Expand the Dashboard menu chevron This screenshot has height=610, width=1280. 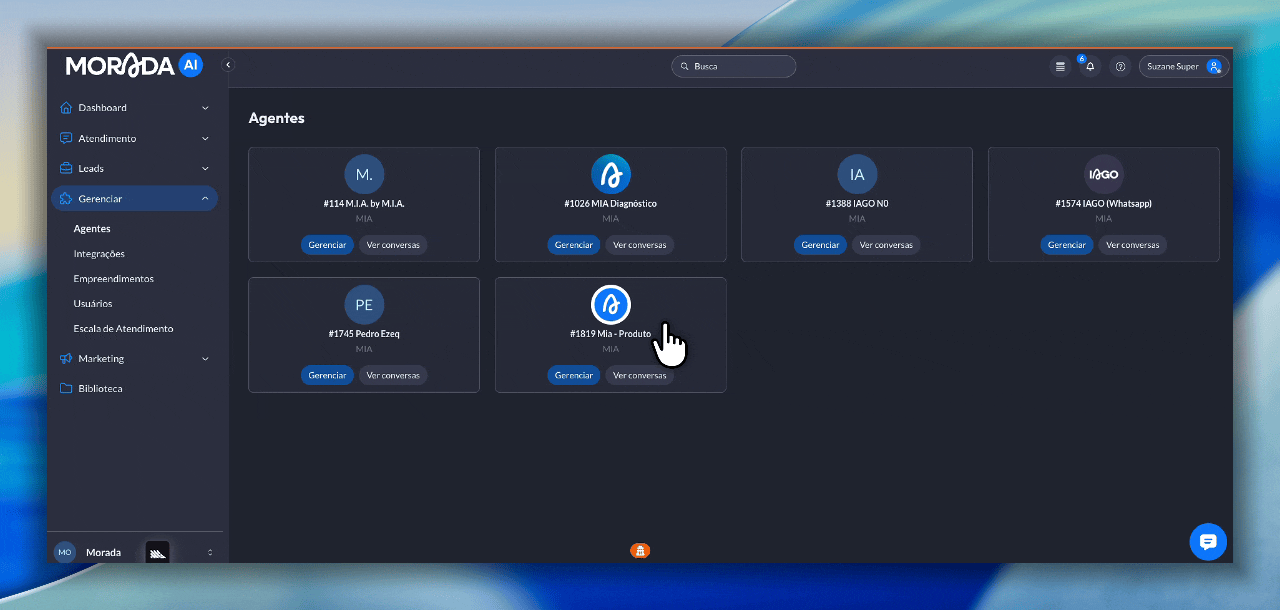(205, 108)
